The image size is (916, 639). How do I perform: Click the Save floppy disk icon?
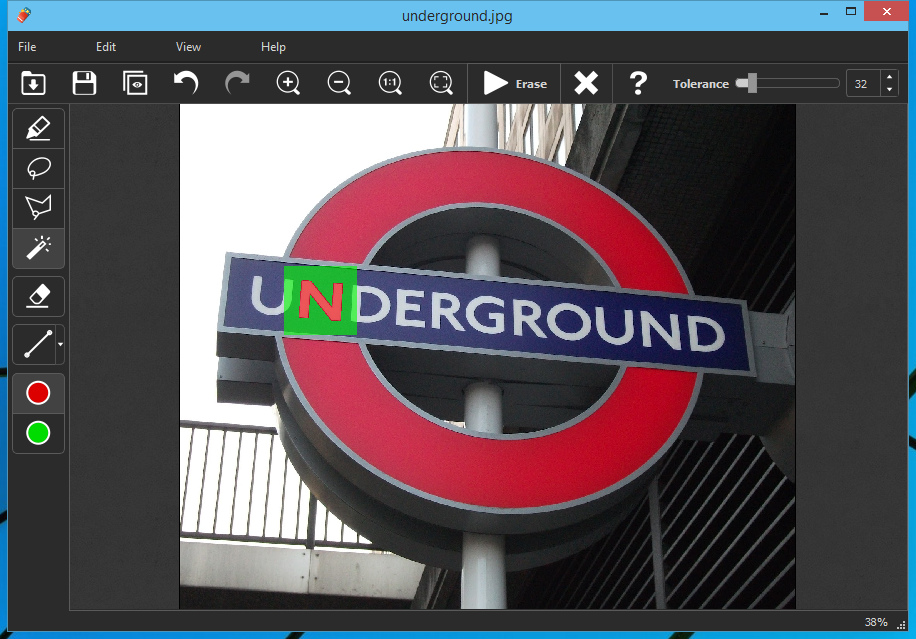[84, 84]
